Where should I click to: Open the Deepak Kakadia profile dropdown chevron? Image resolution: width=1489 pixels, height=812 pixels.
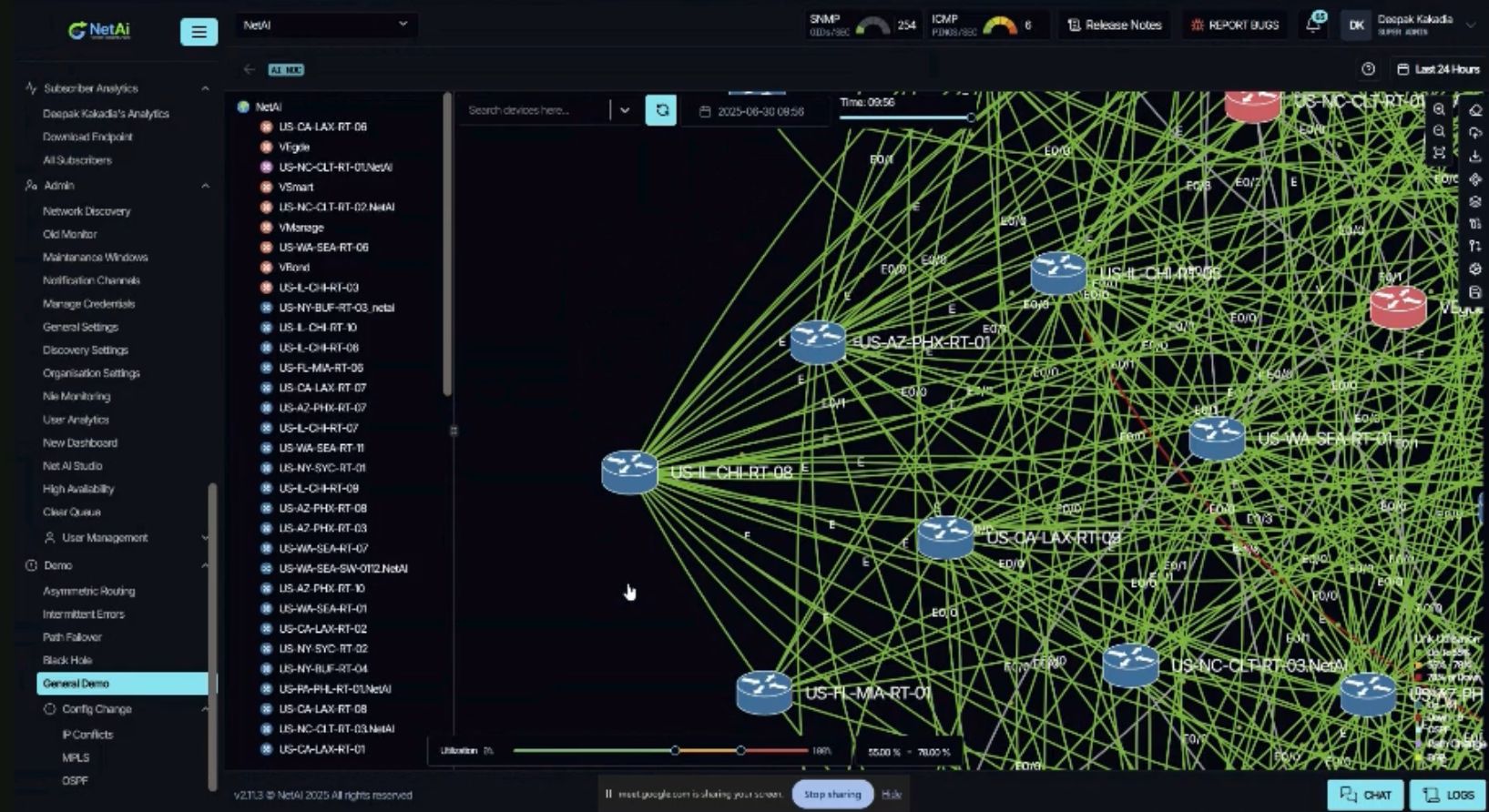pyautogui.click(x=1470, y=25)
